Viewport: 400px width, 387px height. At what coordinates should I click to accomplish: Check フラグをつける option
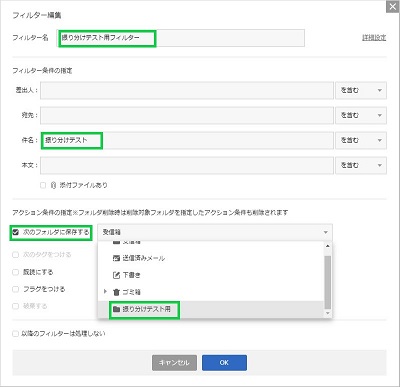pyautogui.click(x=15, y=289)
